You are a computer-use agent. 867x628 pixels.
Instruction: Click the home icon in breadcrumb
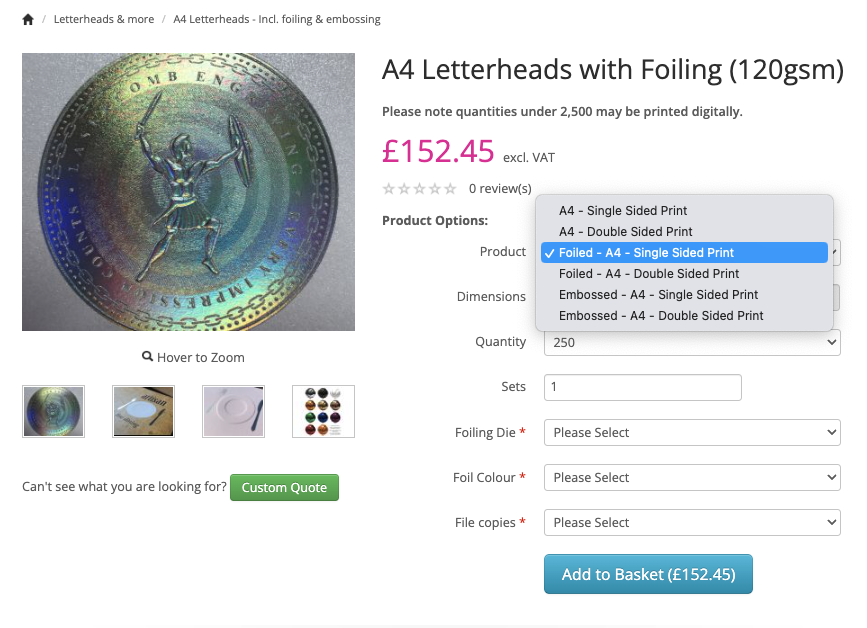point(28,20)
